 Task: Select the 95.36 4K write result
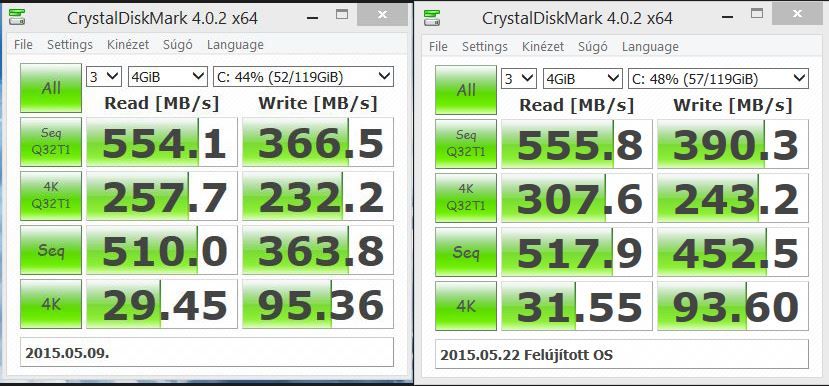coord(318,304)
